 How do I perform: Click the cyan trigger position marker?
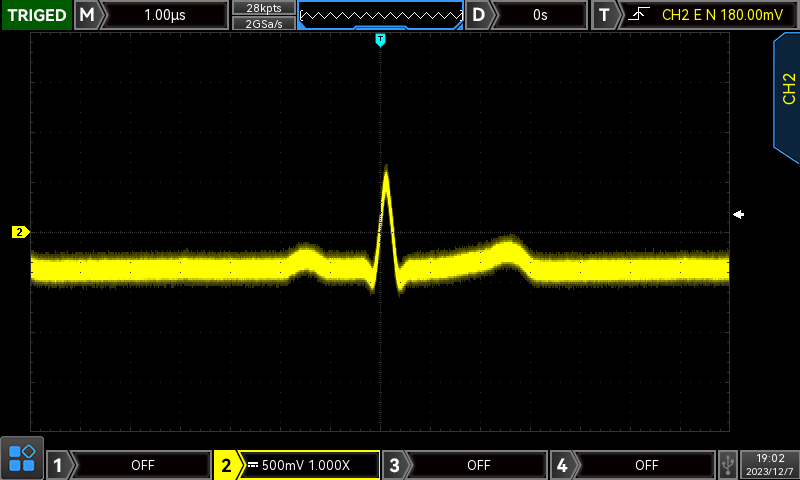coord(380,39)
